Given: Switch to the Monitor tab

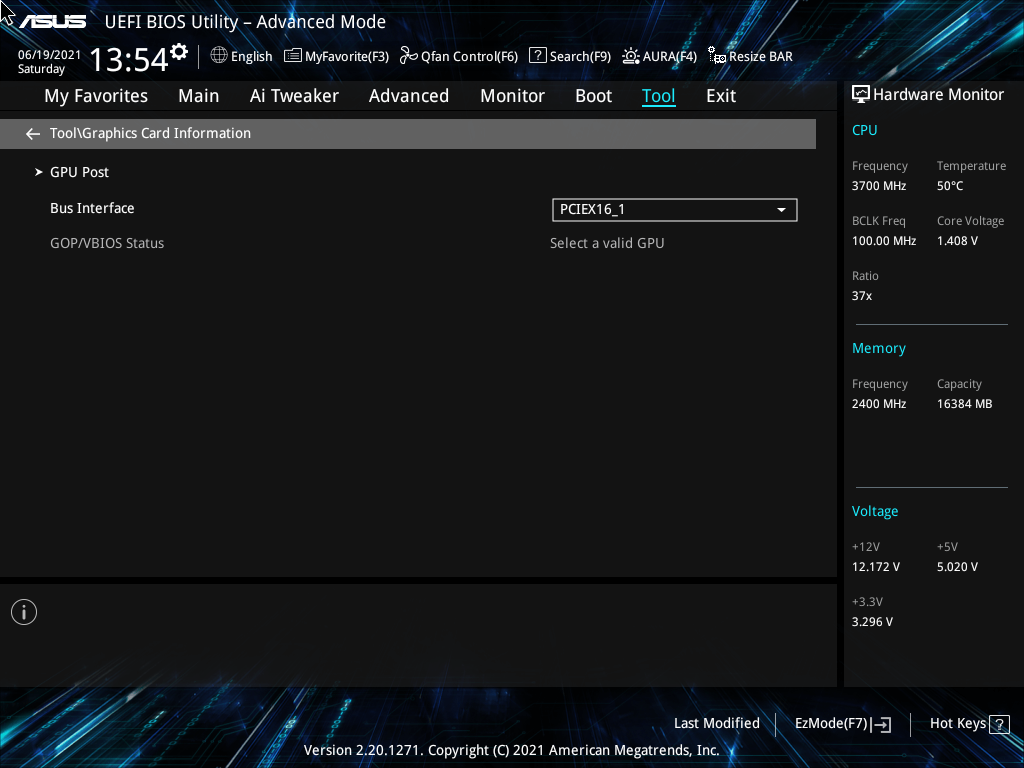Looking at the screenshot, I should point(512,96).
